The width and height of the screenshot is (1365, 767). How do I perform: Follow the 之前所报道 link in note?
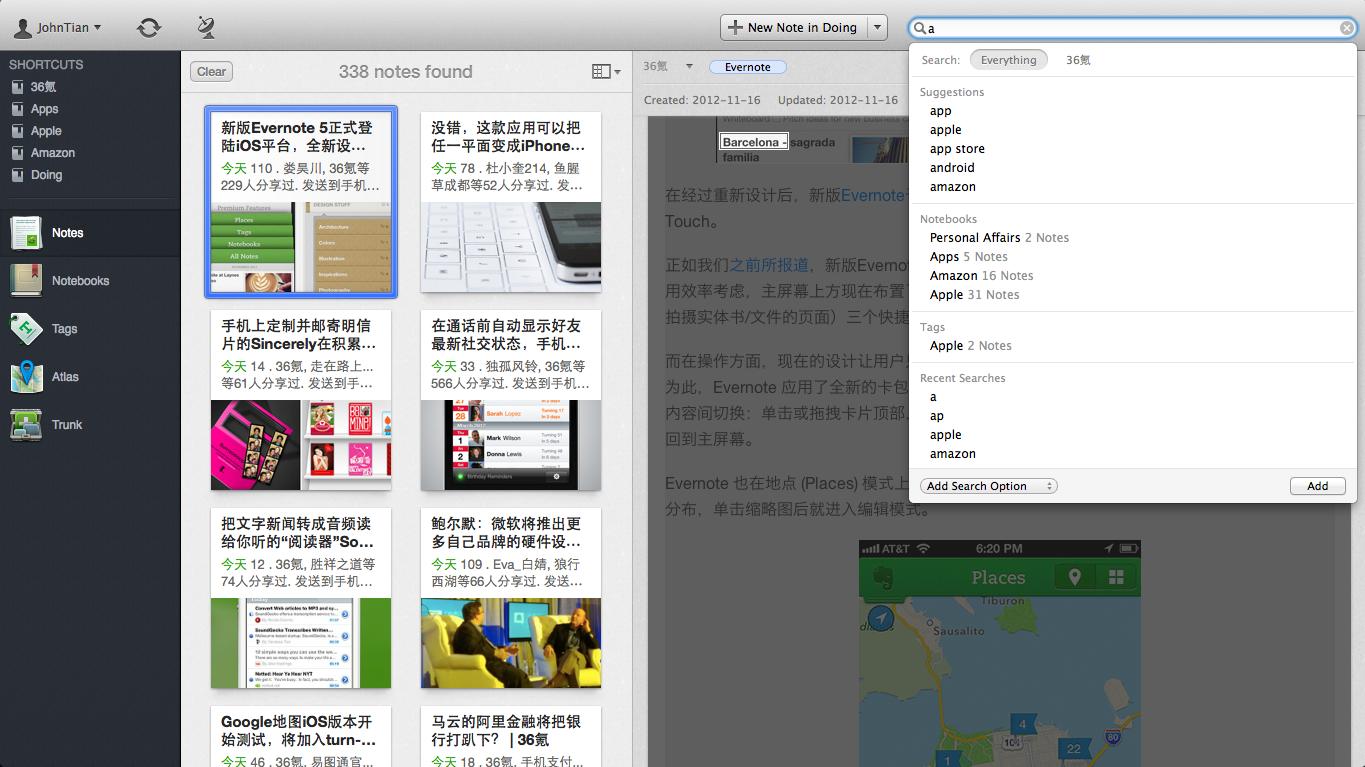[768, 265]
